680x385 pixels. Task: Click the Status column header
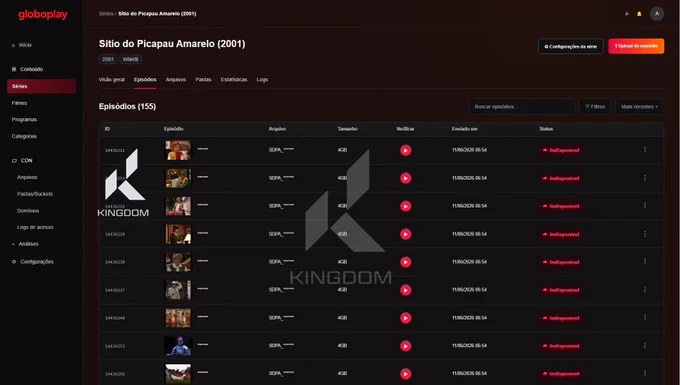tap(546, 129)
